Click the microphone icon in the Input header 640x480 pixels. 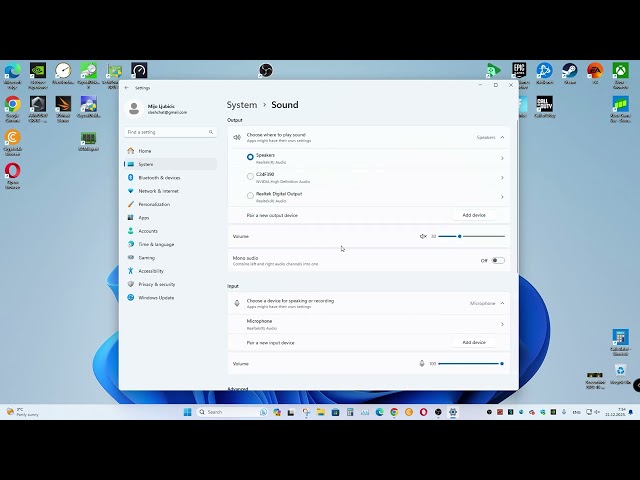tap(237, 303)
